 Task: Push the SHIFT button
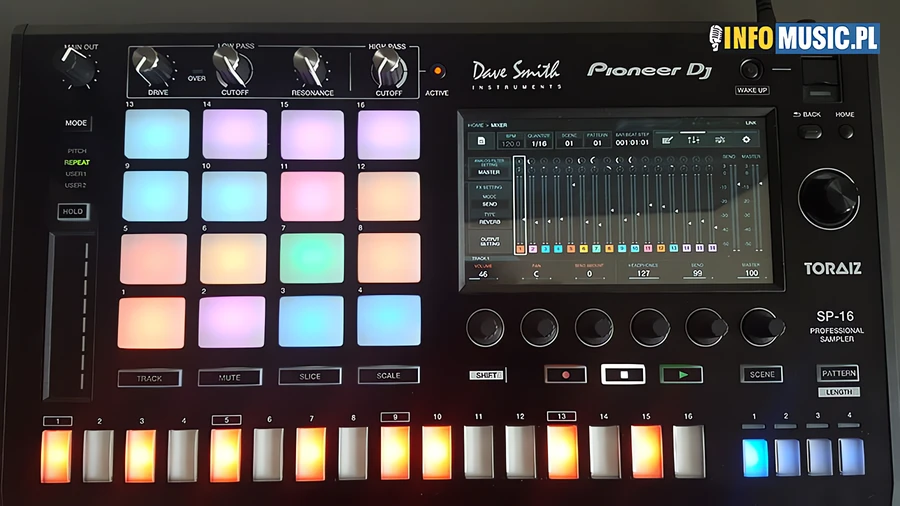(487, 375)
